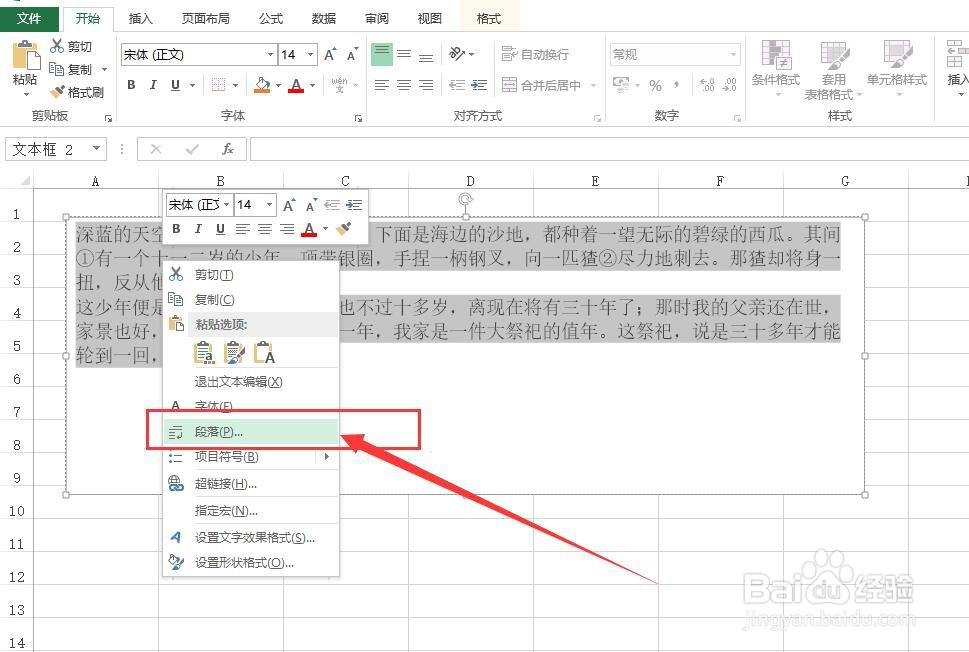969x652 pixels.
Task: Align text right in the ribbon
Action: pyautogui.click(x=426, y=85)
